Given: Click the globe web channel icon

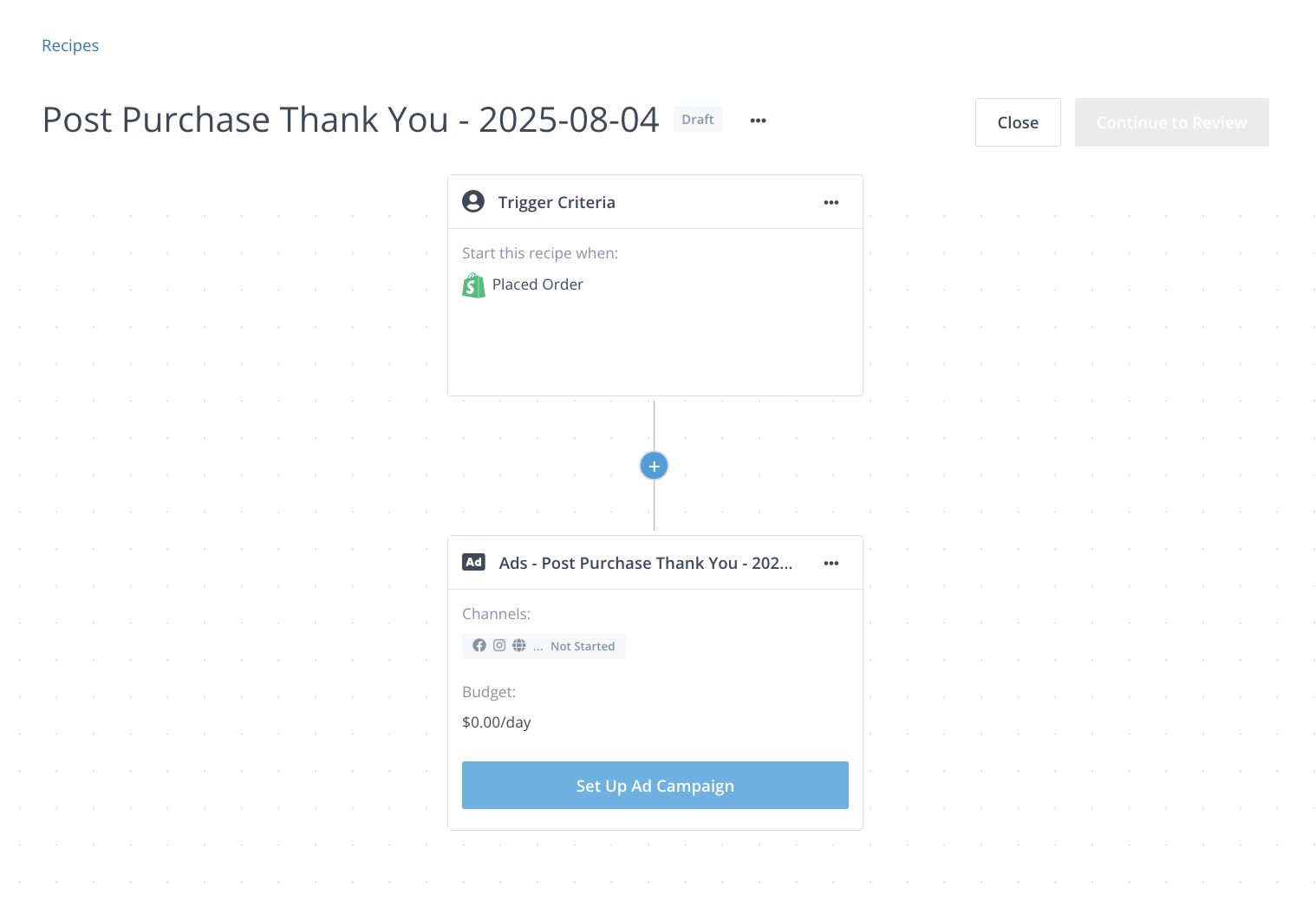Looking at the screenshot, I should click(x=519, y=645).
